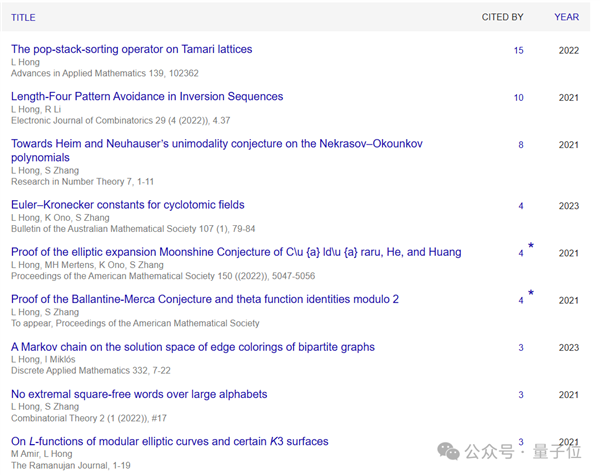Click the WeChat logo in the watermark

tap(450, 451)
